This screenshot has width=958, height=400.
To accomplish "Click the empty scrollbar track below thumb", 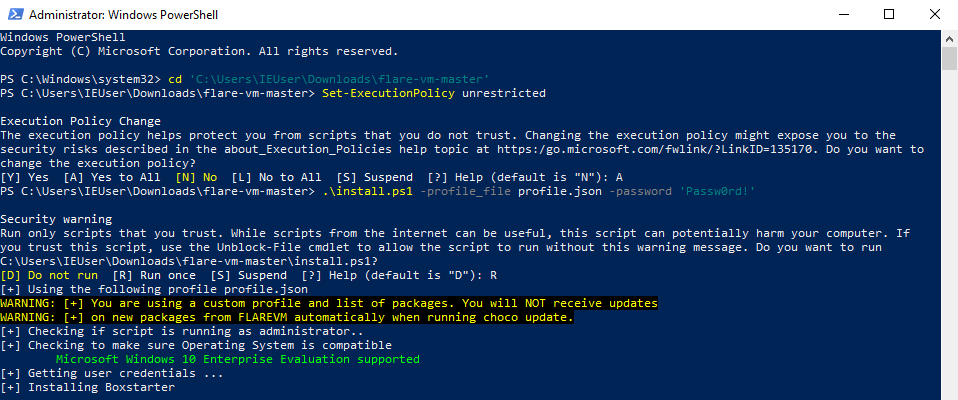I will tap(949, 250).
